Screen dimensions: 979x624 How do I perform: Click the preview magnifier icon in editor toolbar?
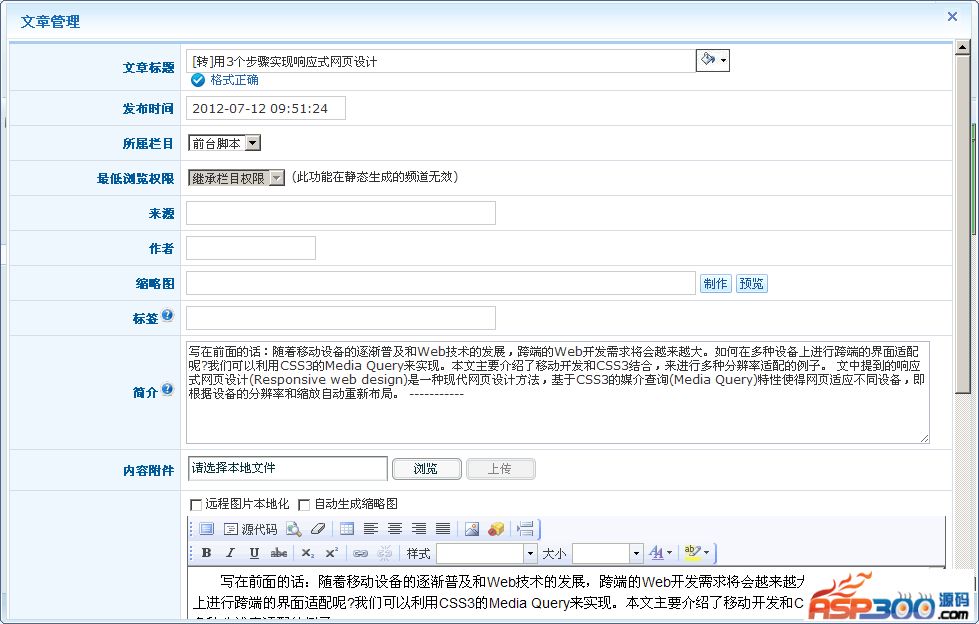pyautogui.click(x=293, y=529)
